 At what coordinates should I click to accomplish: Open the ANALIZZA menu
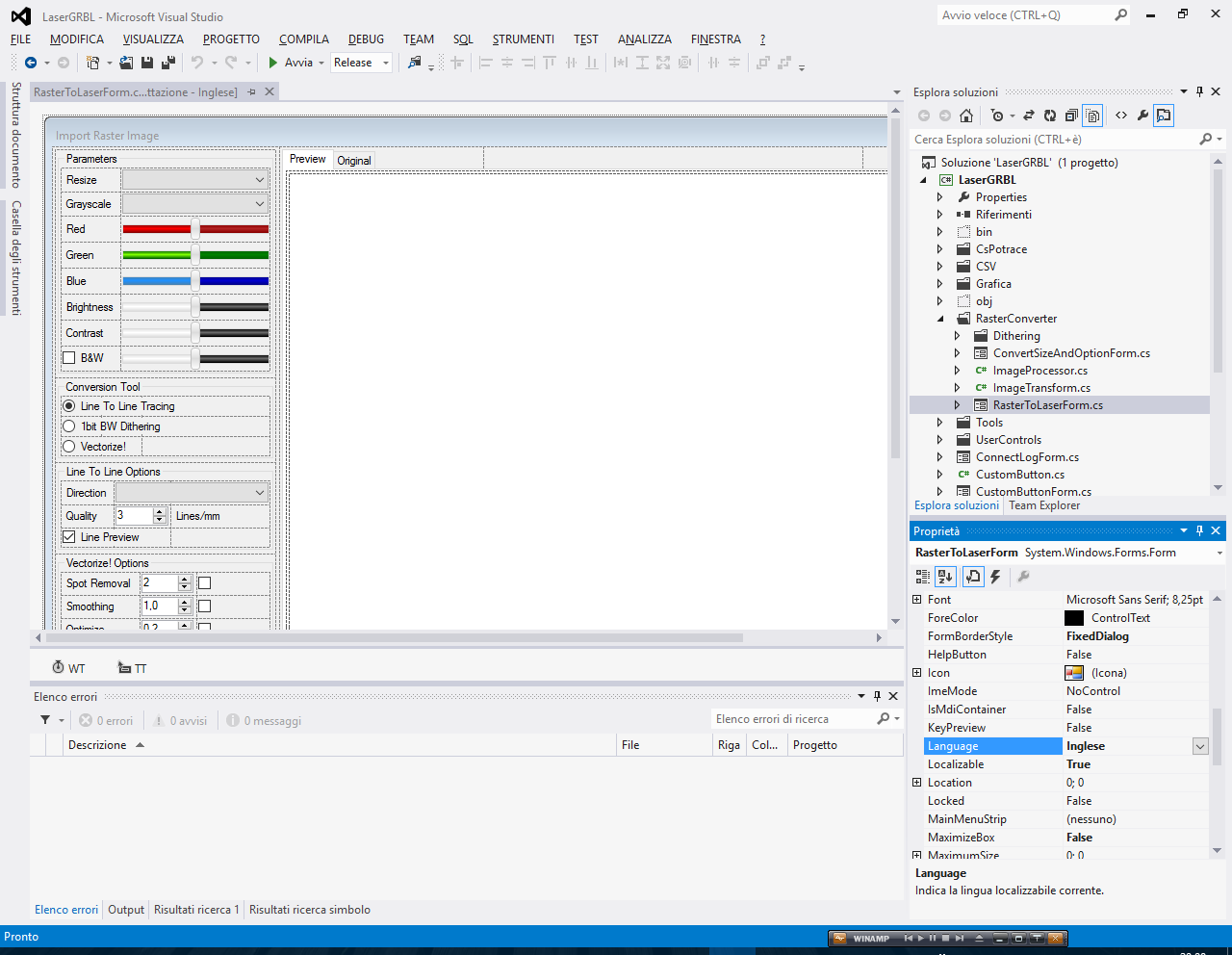645,39
